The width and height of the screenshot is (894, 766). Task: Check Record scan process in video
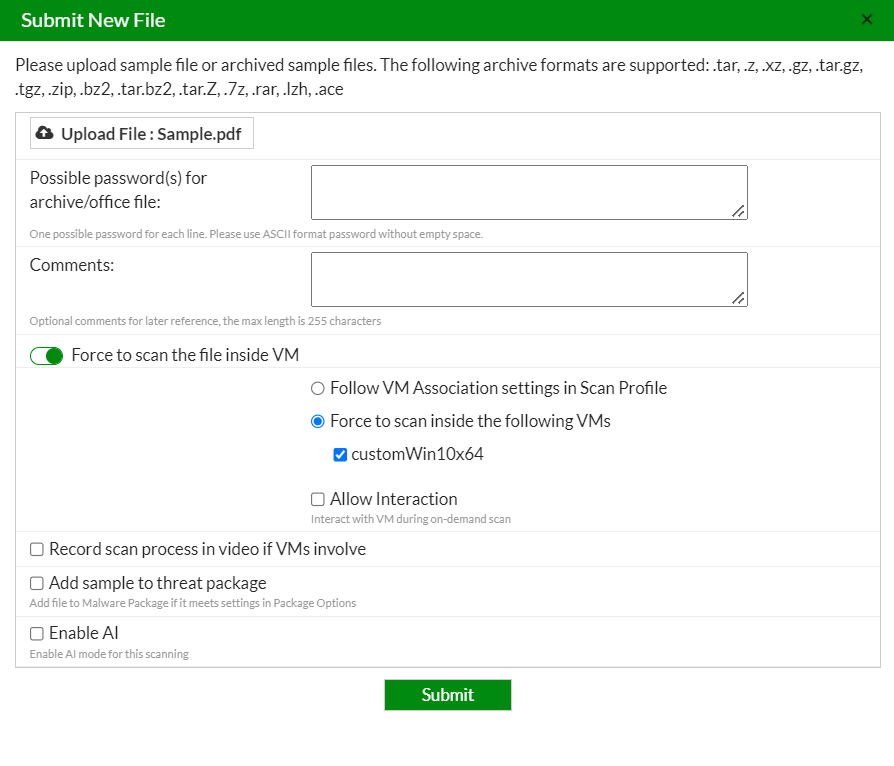[37, 549]
